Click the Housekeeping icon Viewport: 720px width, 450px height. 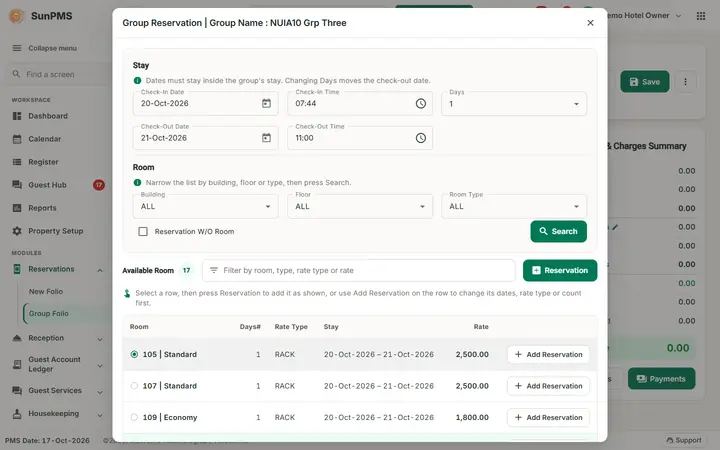17,413
